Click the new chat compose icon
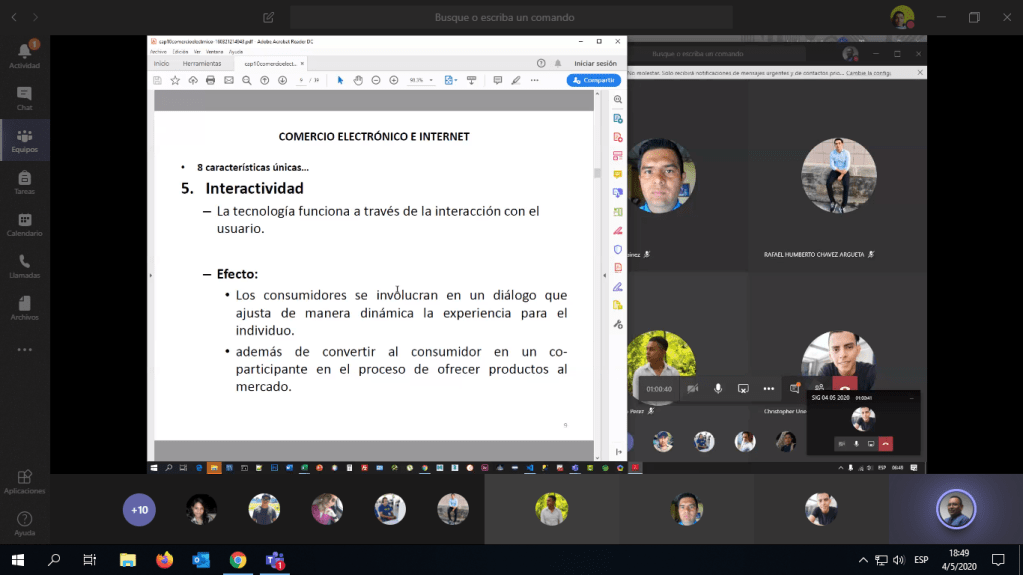 point(268,17)
